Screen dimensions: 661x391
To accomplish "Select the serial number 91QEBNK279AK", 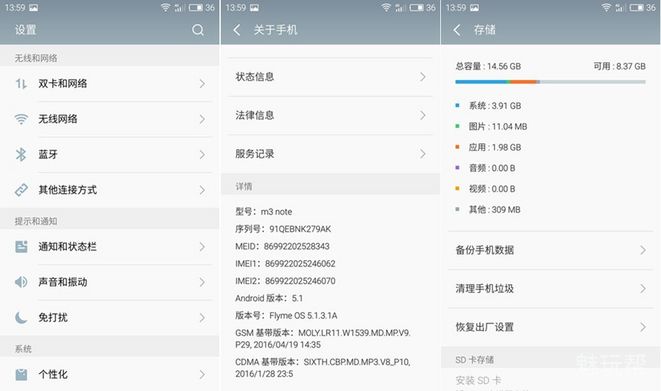I will (300, 229).
